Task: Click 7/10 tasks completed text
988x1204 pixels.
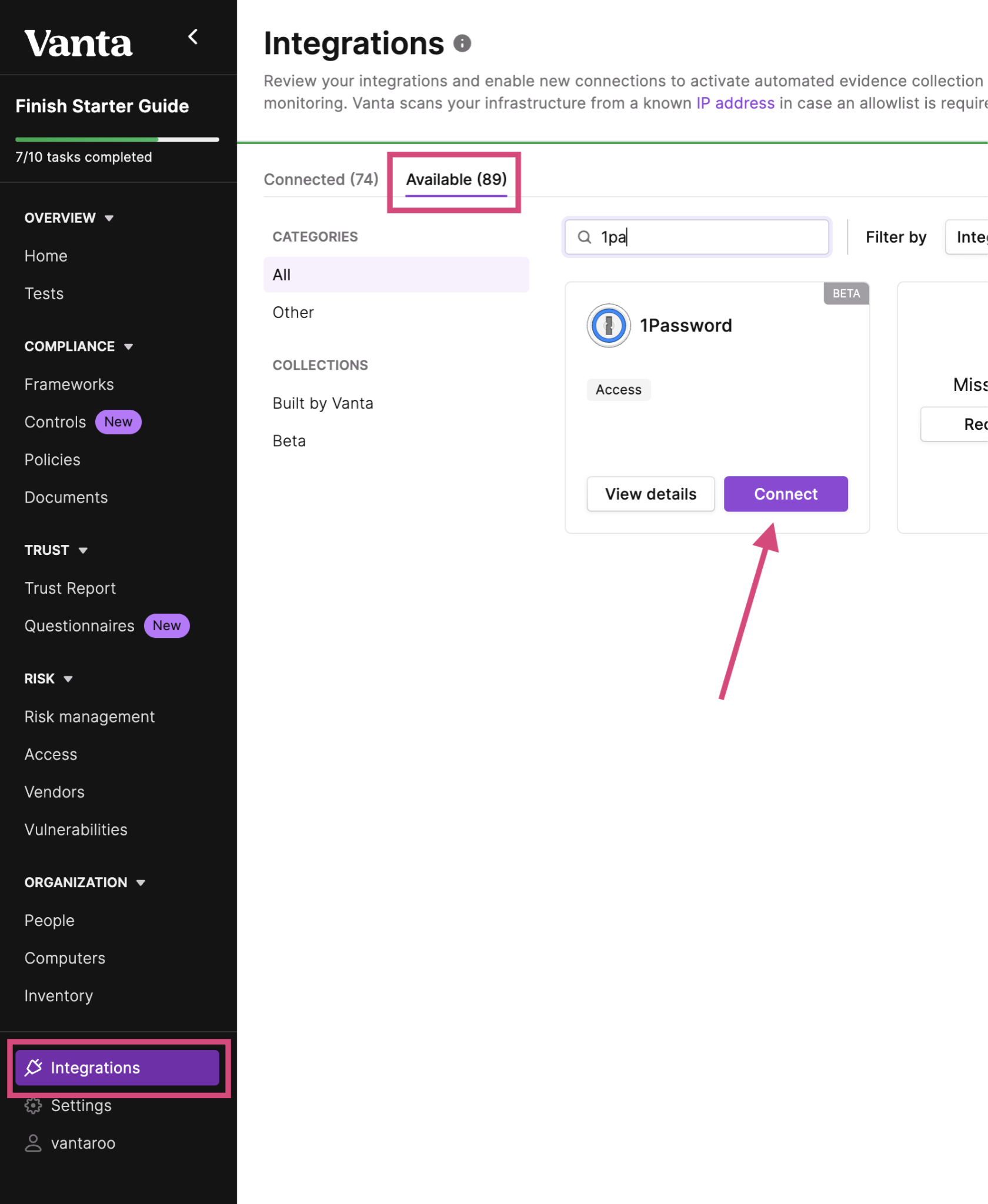Action: [x=84, y=157]
